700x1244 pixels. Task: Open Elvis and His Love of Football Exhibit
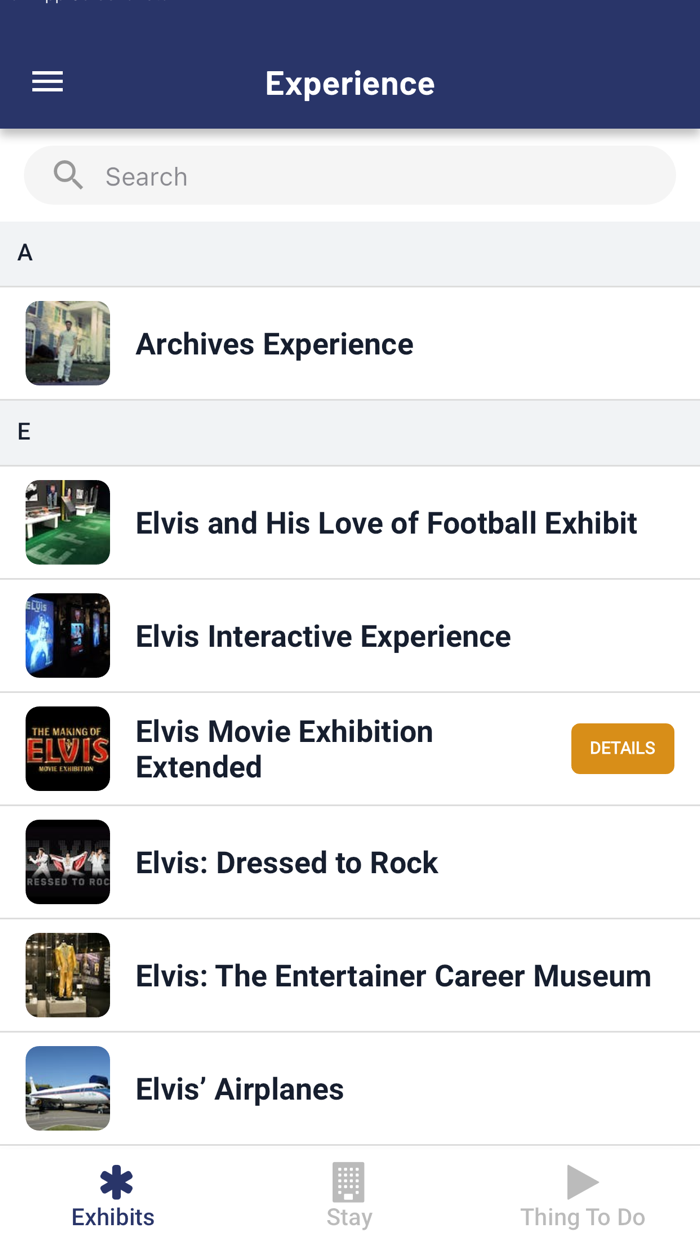pyautogui.click(x=386, y=523)
